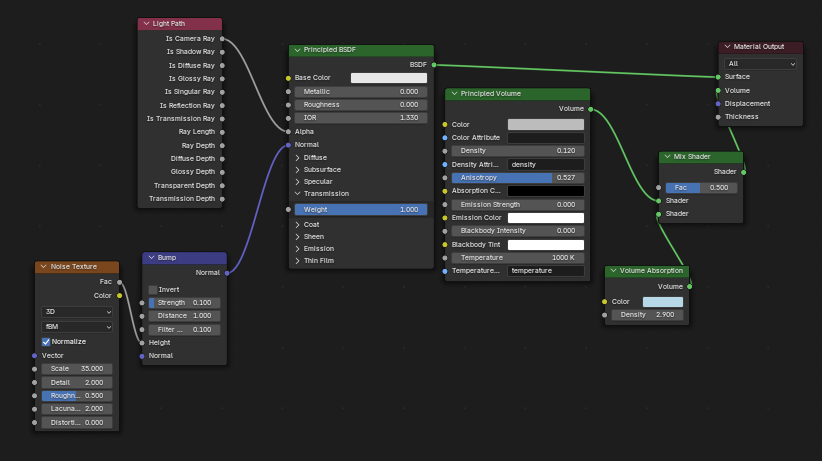Collapse the Principled BSDF node arrow
This screenshot has height=461, width=822.
(297, 51)
